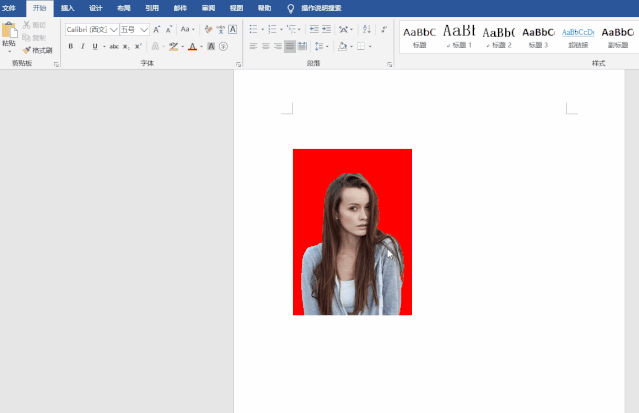Click the Paste icon in clipboard group

(x=9, y=31)
